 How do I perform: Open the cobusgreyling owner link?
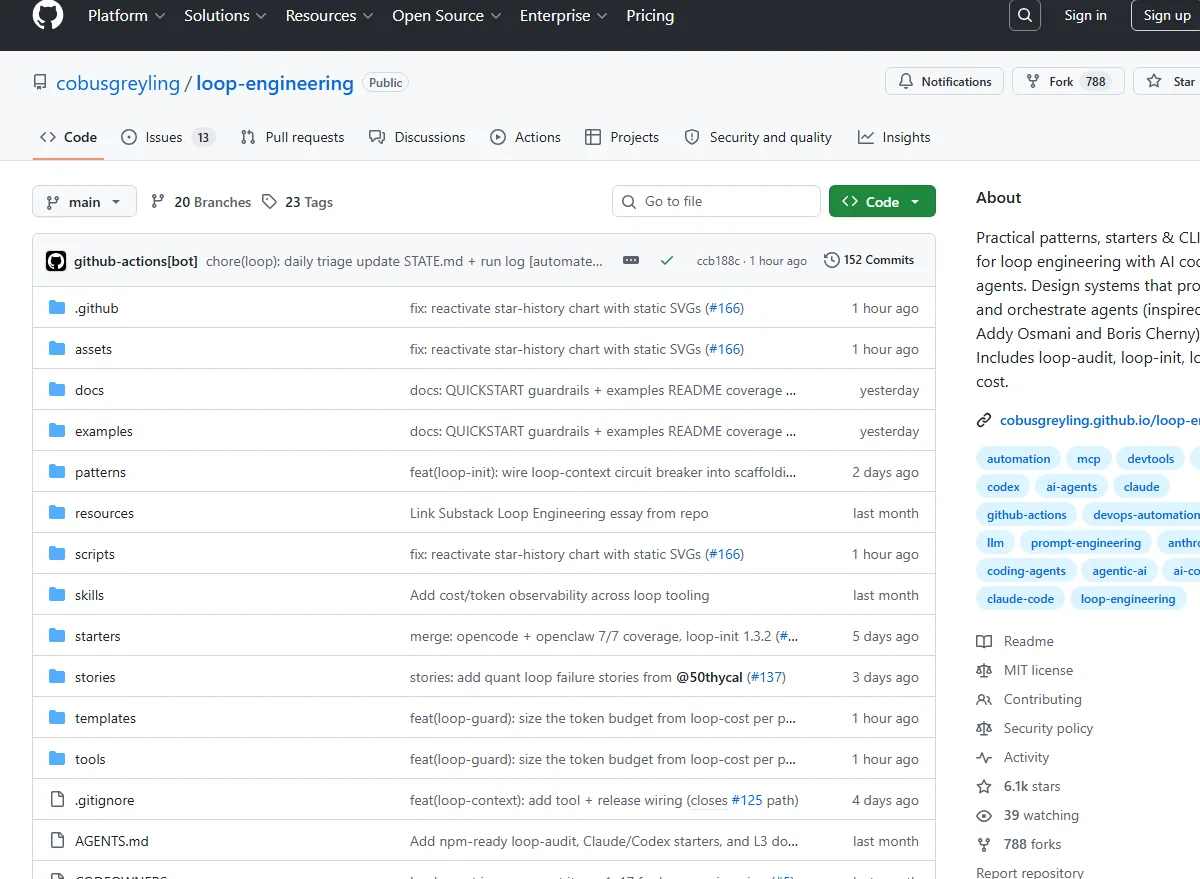118,83
